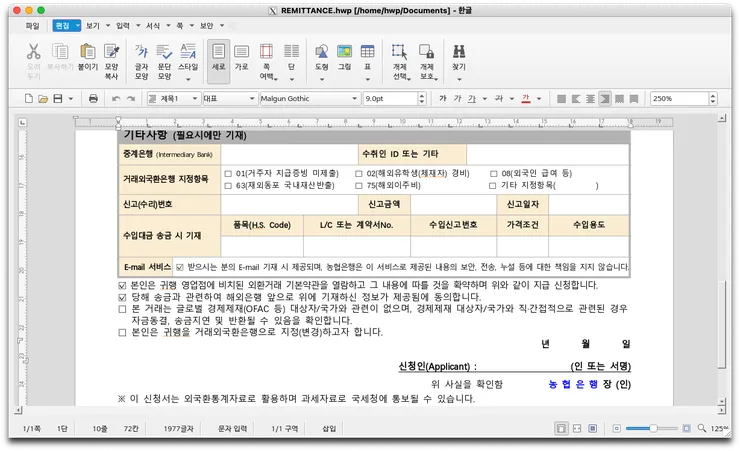Expand the Column (단) dropdown arrow

click(291, 79)
